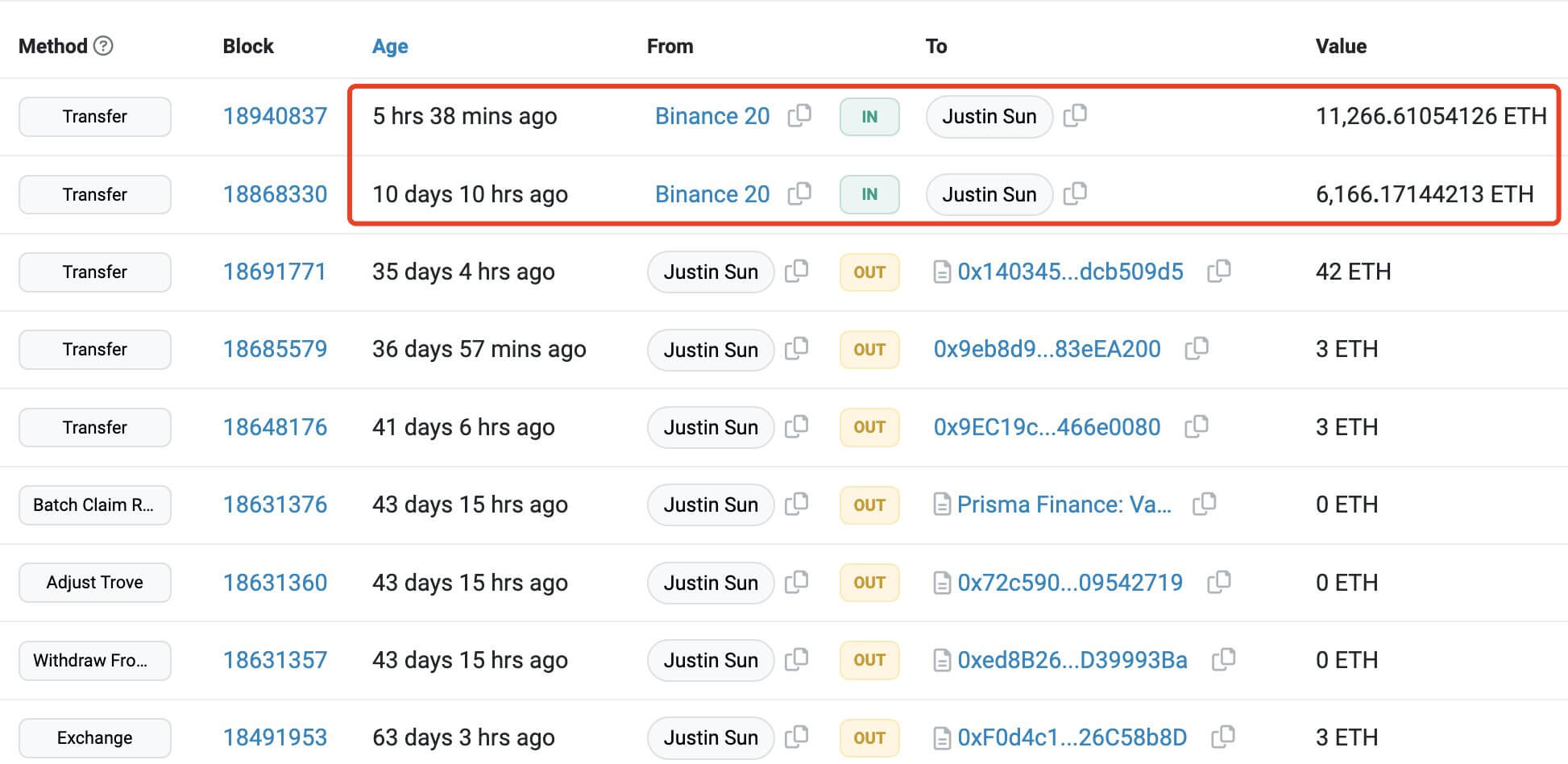This screenshot has height=764, width=1568.
Task: Click the contract icon beside 0x72c590...09542719
Action: (x=943, y=582)
